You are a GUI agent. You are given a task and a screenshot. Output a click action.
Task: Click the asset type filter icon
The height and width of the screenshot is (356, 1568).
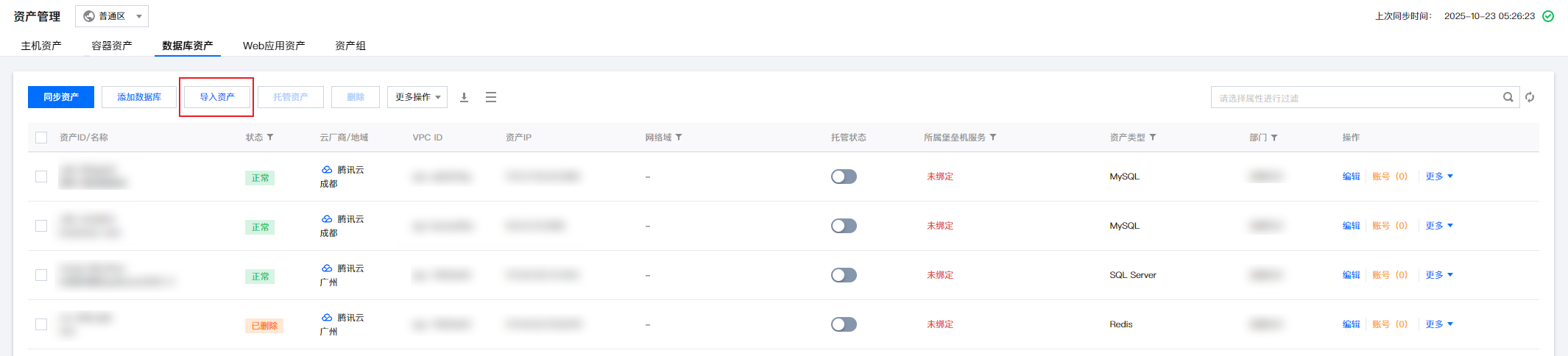coord(1153,138)
